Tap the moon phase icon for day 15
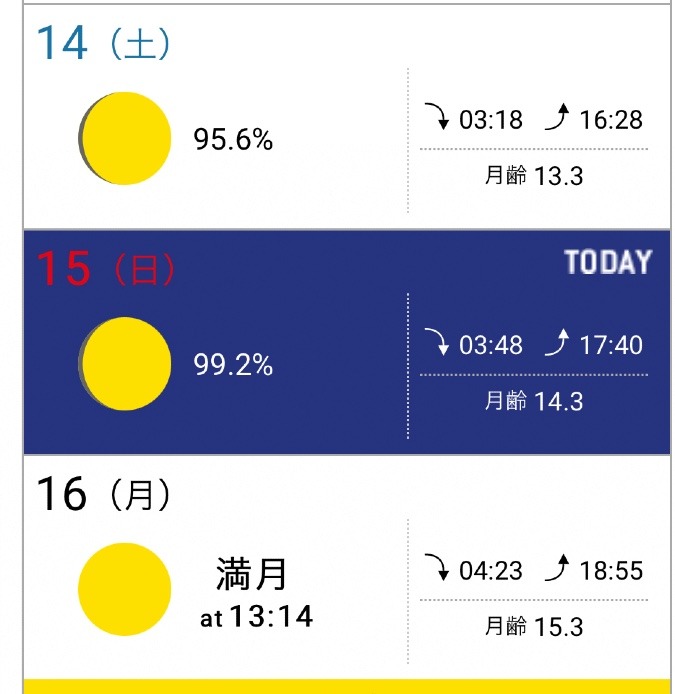This screenshot has width=675, height=694. (124, 363)
